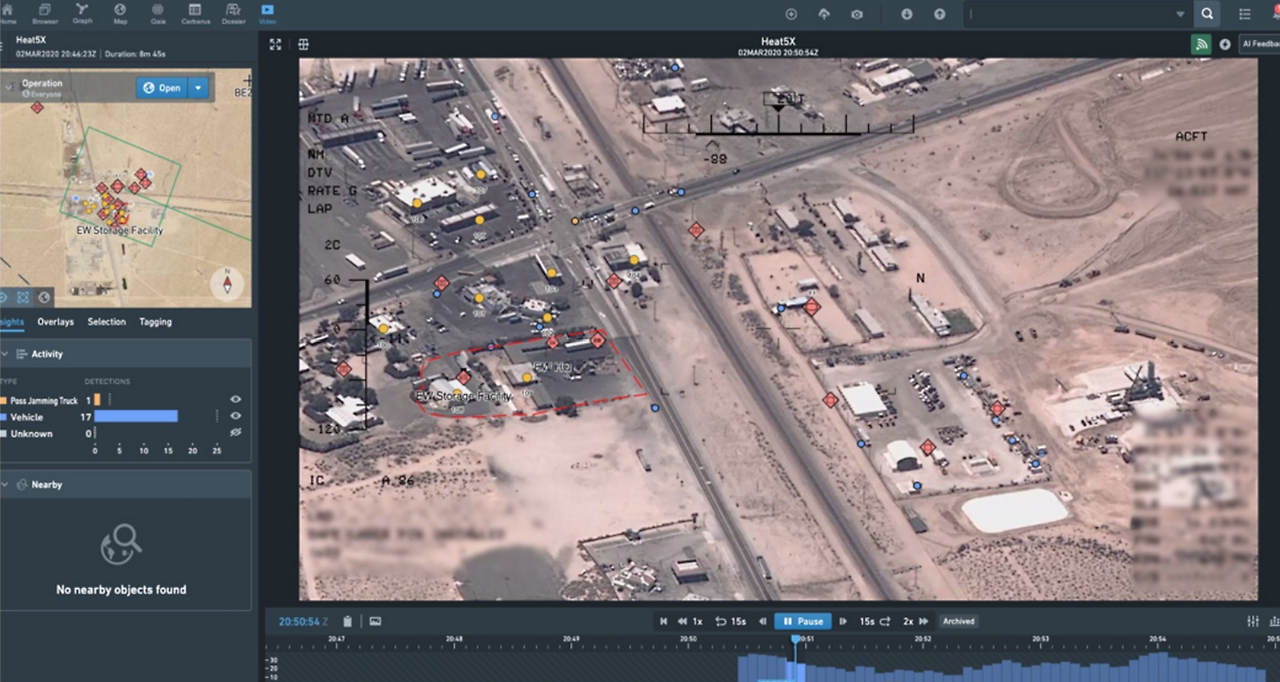Toggle visibility of Poss Jamming Truck detections

236,400
